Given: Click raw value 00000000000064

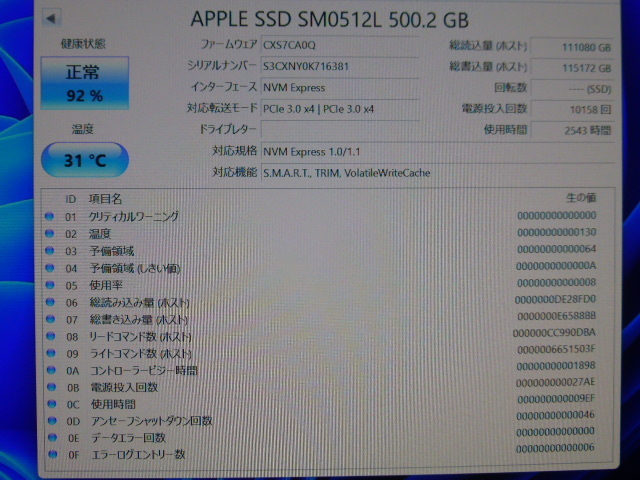Looking at the screenshot, I should (556, 249).
